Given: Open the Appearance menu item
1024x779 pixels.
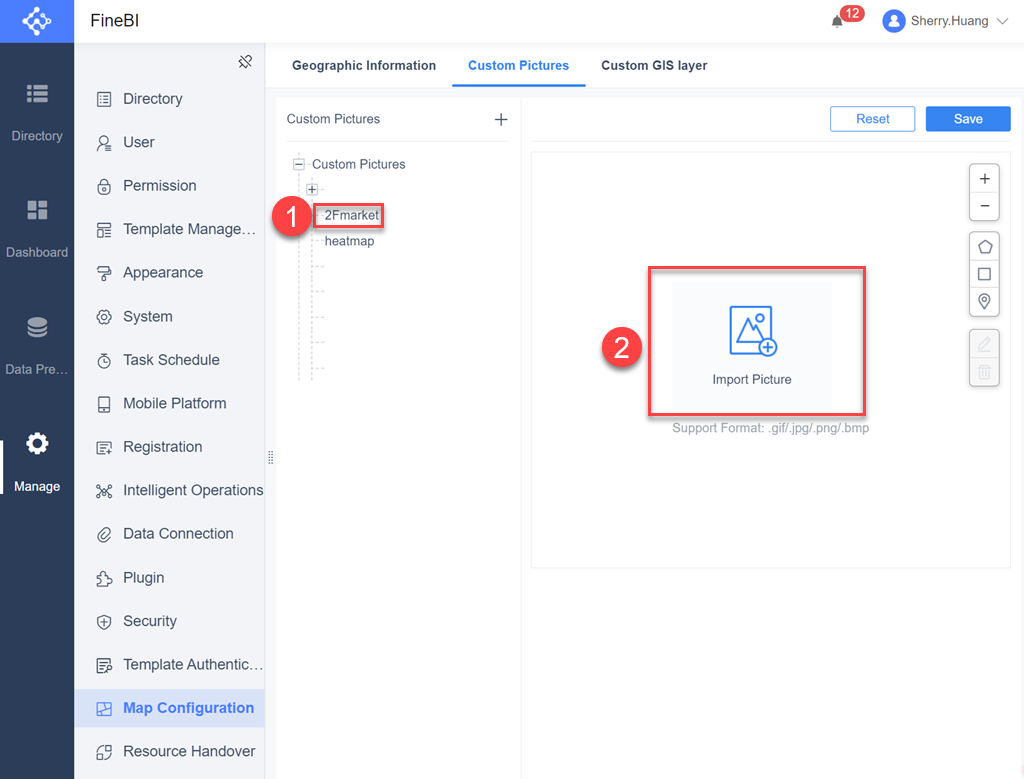Looking at the screenshot, I should pos(170,272).
